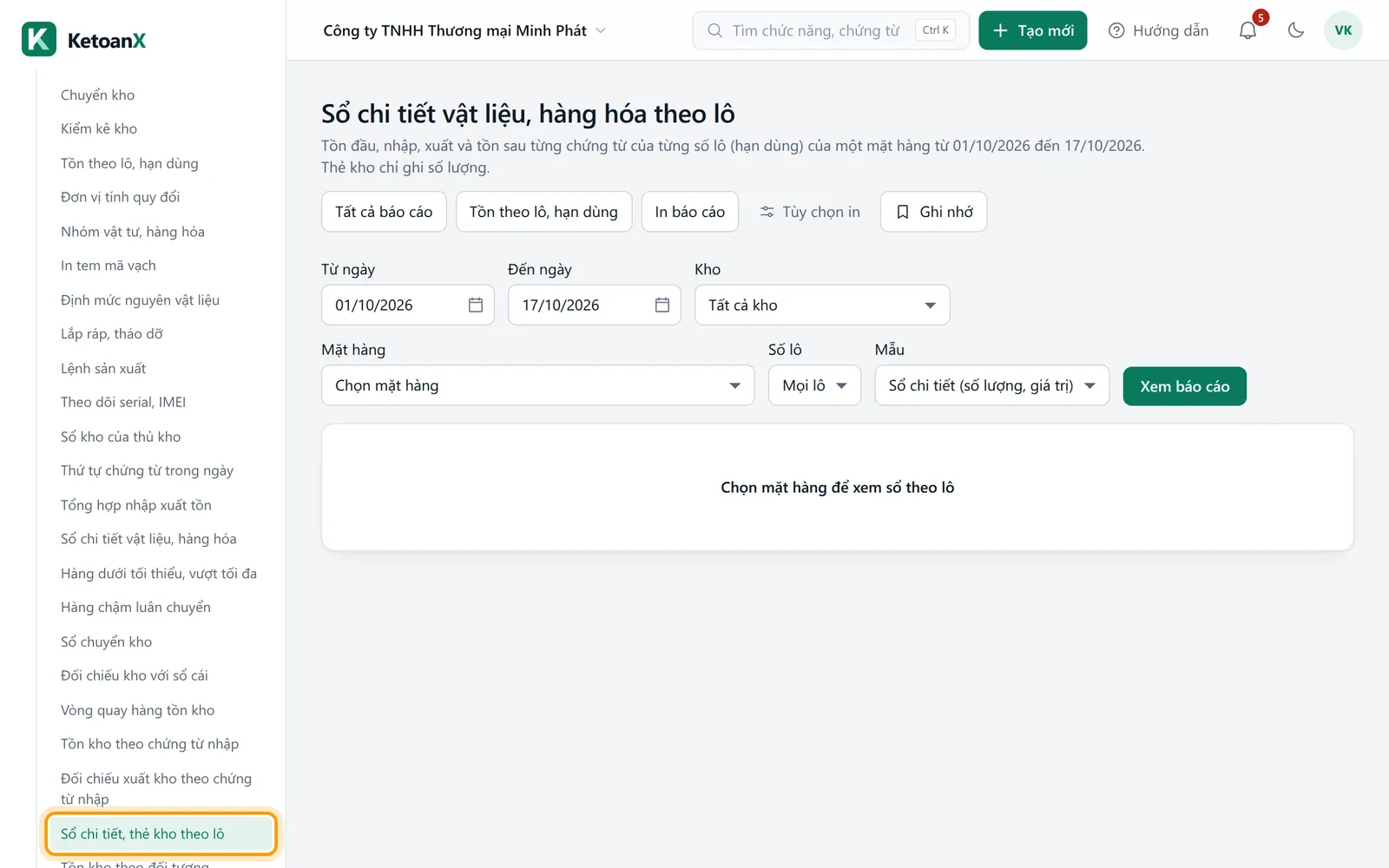This screenshot has height=868, width=1389.
Task: Click the Ghi nhớ bookmark button
Action: click(933, 212)
